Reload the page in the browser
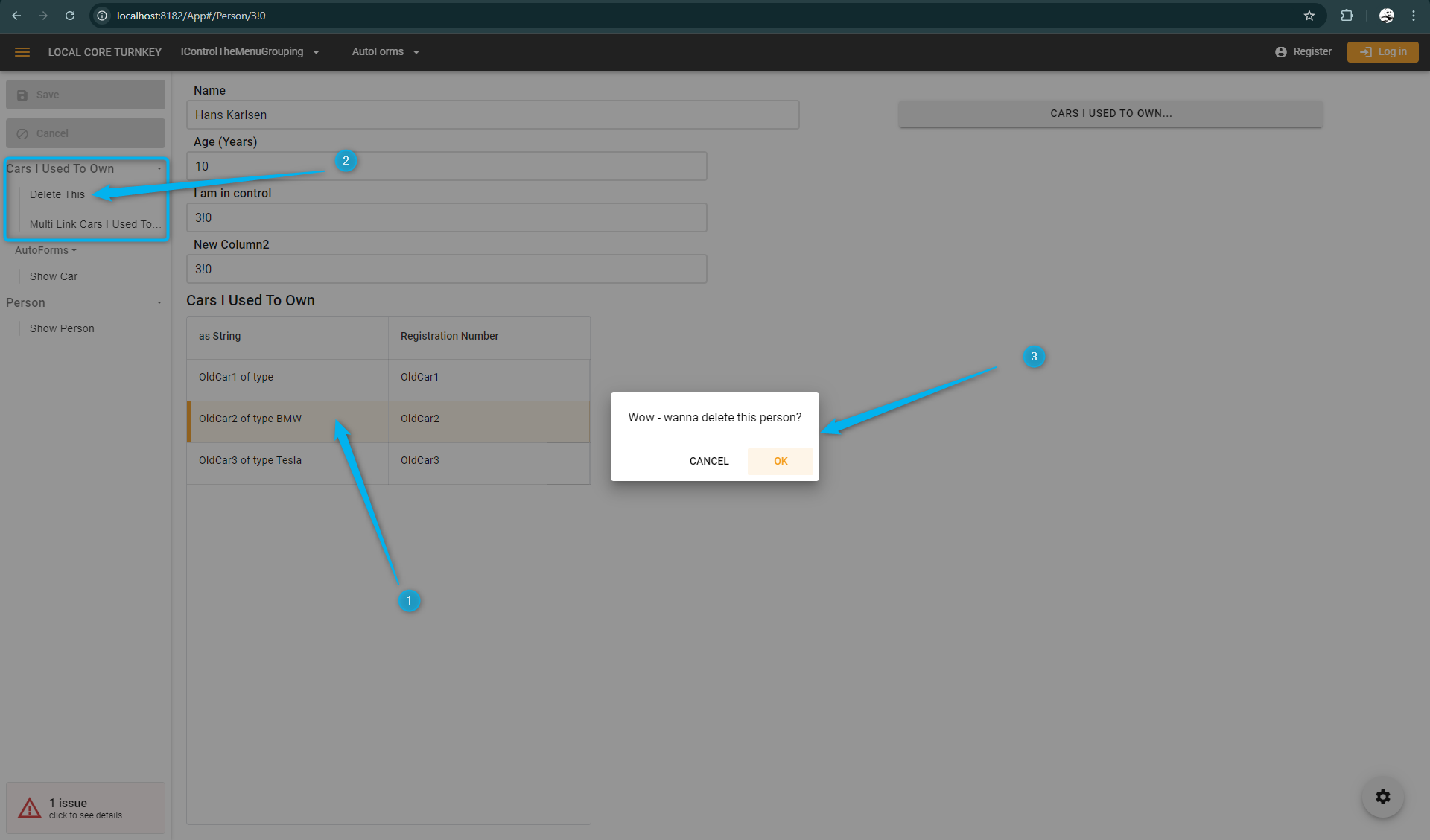Viewport: 1430px width, 840px height. (70, 16)
